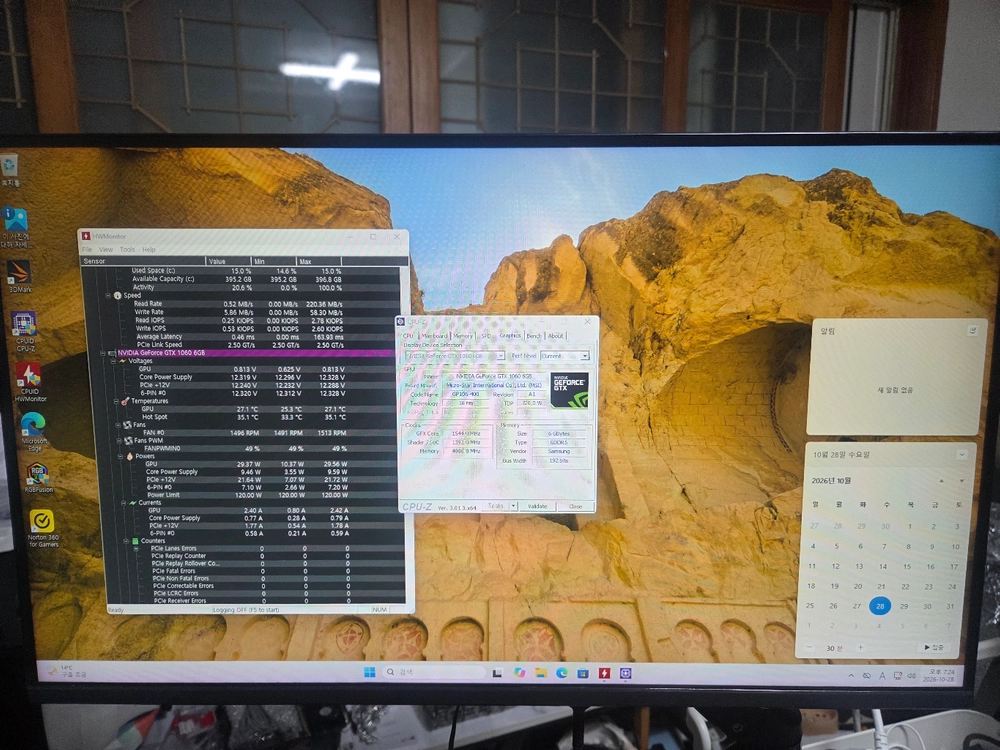Screen dimensions: 1000x750
Task: Open the 3DMark desktop icon
Action: click(19, 276)
